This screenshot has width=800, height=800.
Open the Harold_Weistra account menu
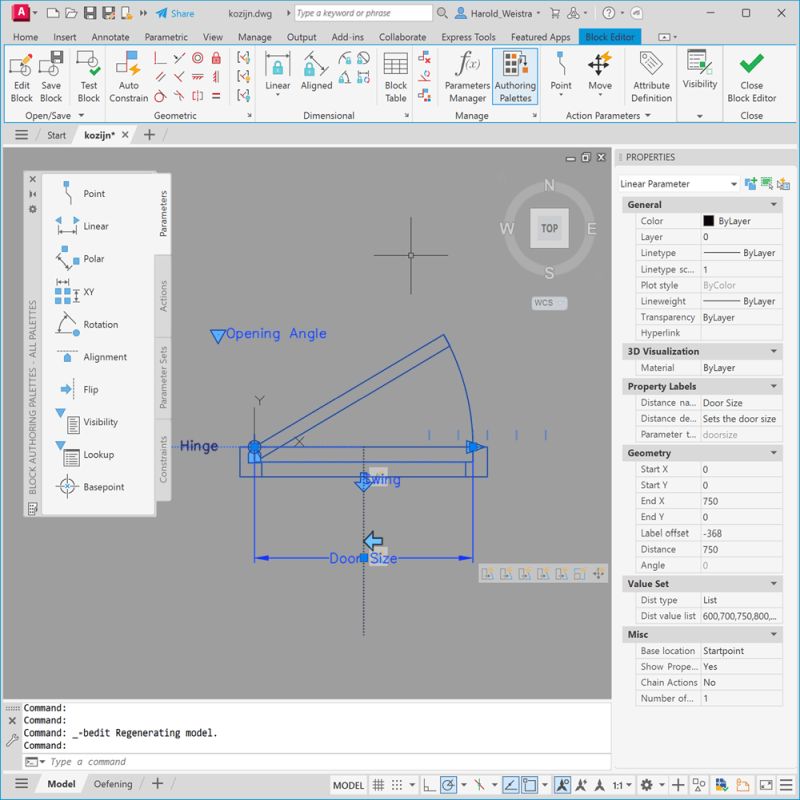pyautogui.click(x=497, y=13)
